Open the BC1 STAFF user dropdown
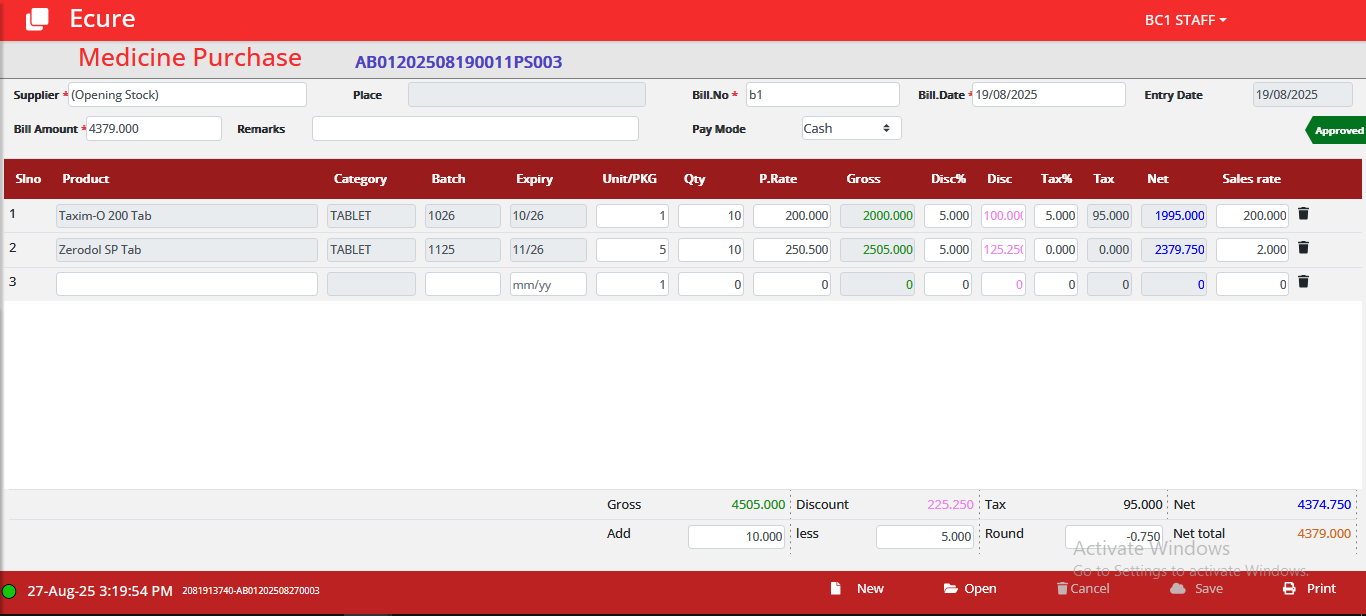1366x616 pixels. [1185, 20]
